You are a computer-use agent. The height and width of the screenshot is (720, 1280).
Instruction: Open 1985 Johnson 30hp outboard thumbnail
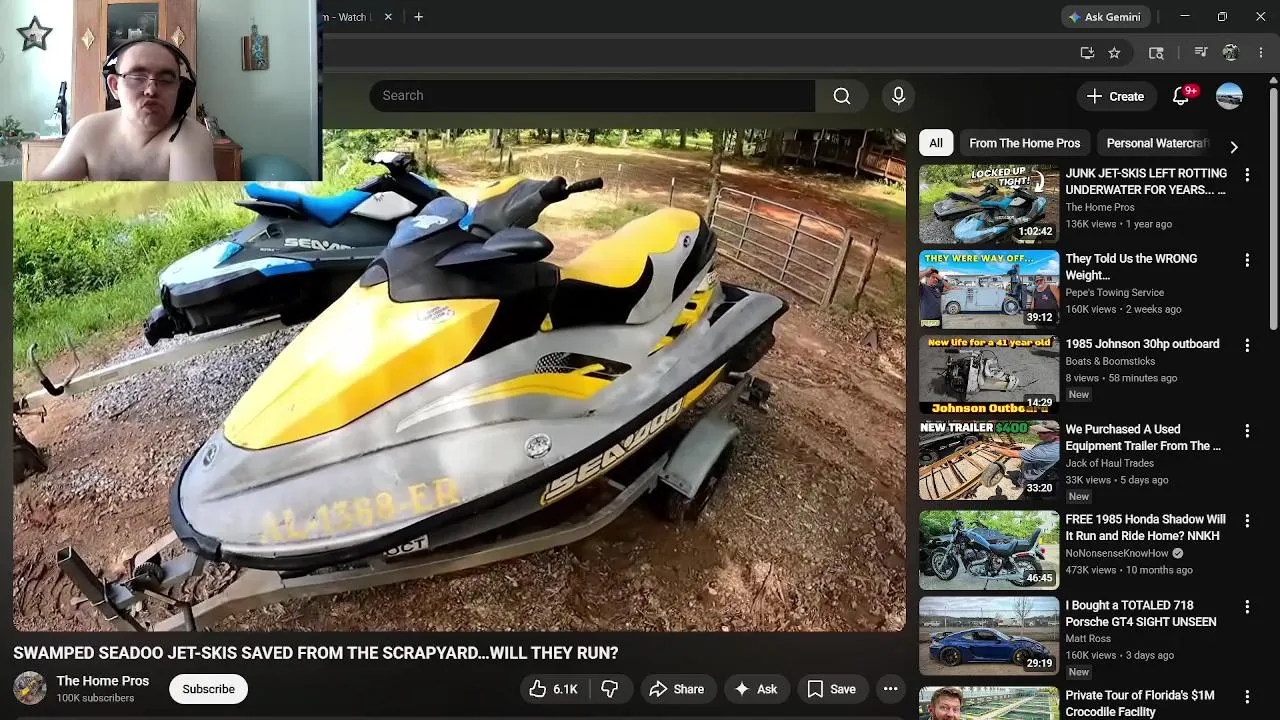(989, 375)
